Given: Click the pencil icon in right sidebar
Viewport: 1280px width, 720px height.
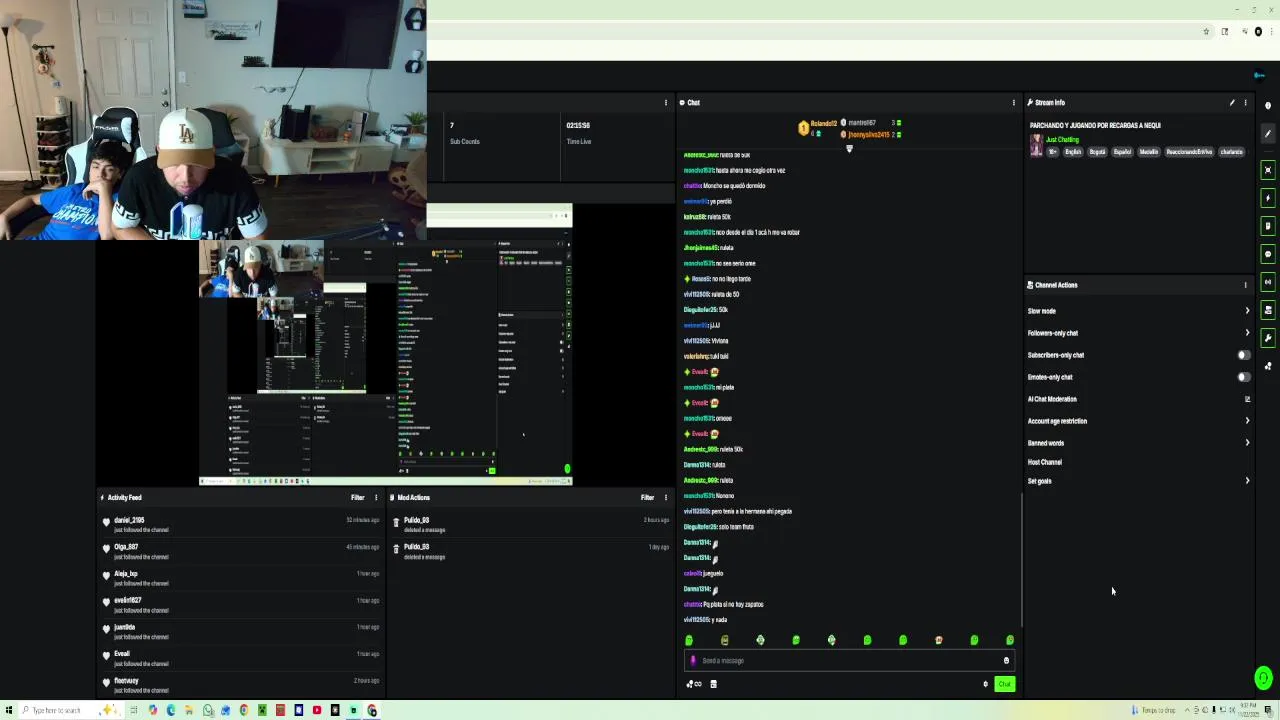Looking at the screenshot, I should pos(1268,133).
